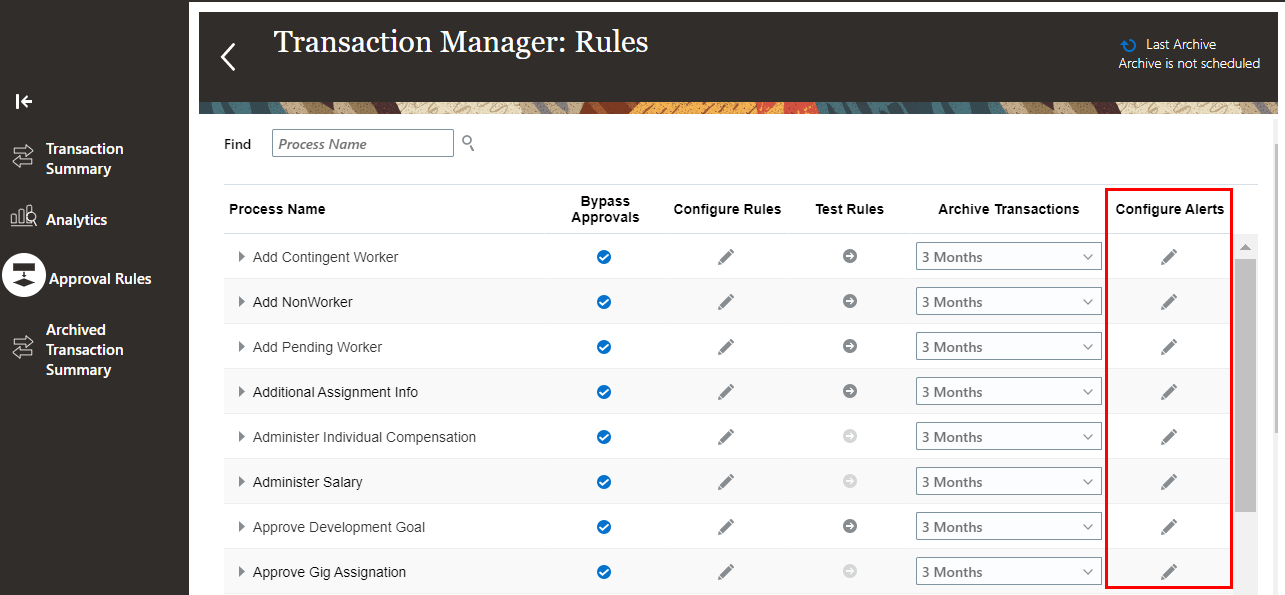The height and width of the screenshot is (595, 1285).
Task: Edit Configure Rules for Add Contingent Worker
Action: (726, 256)
